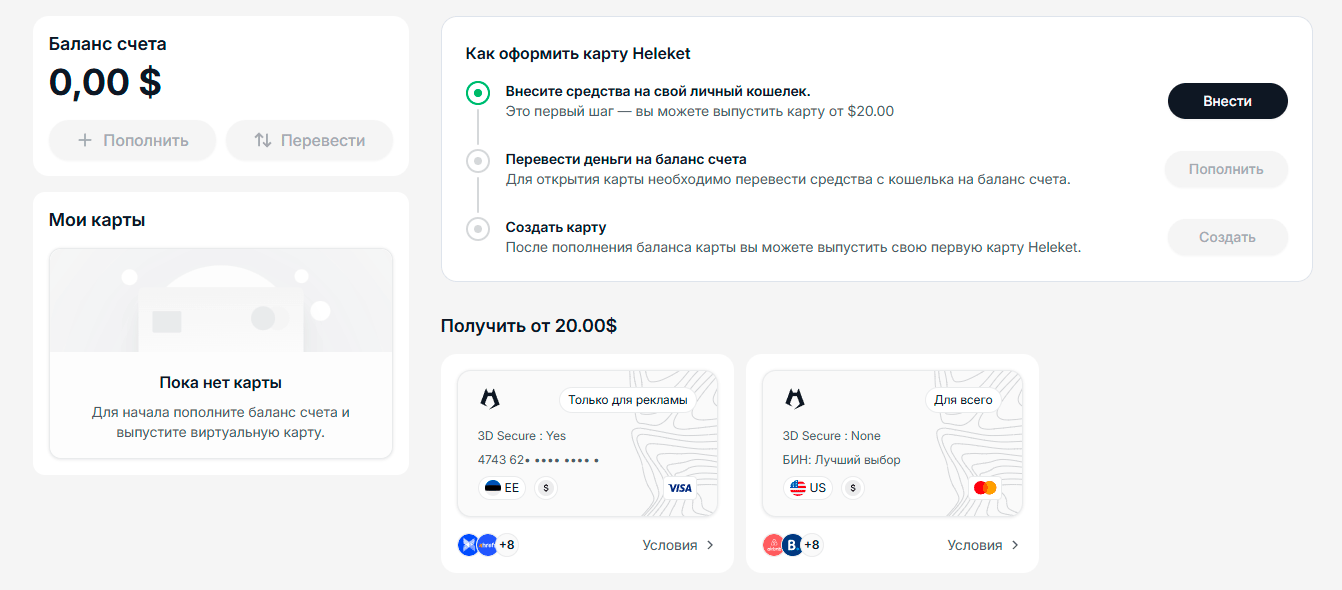
Task: Select the EE flag badge on the Visa card
Action: [499, 488]
